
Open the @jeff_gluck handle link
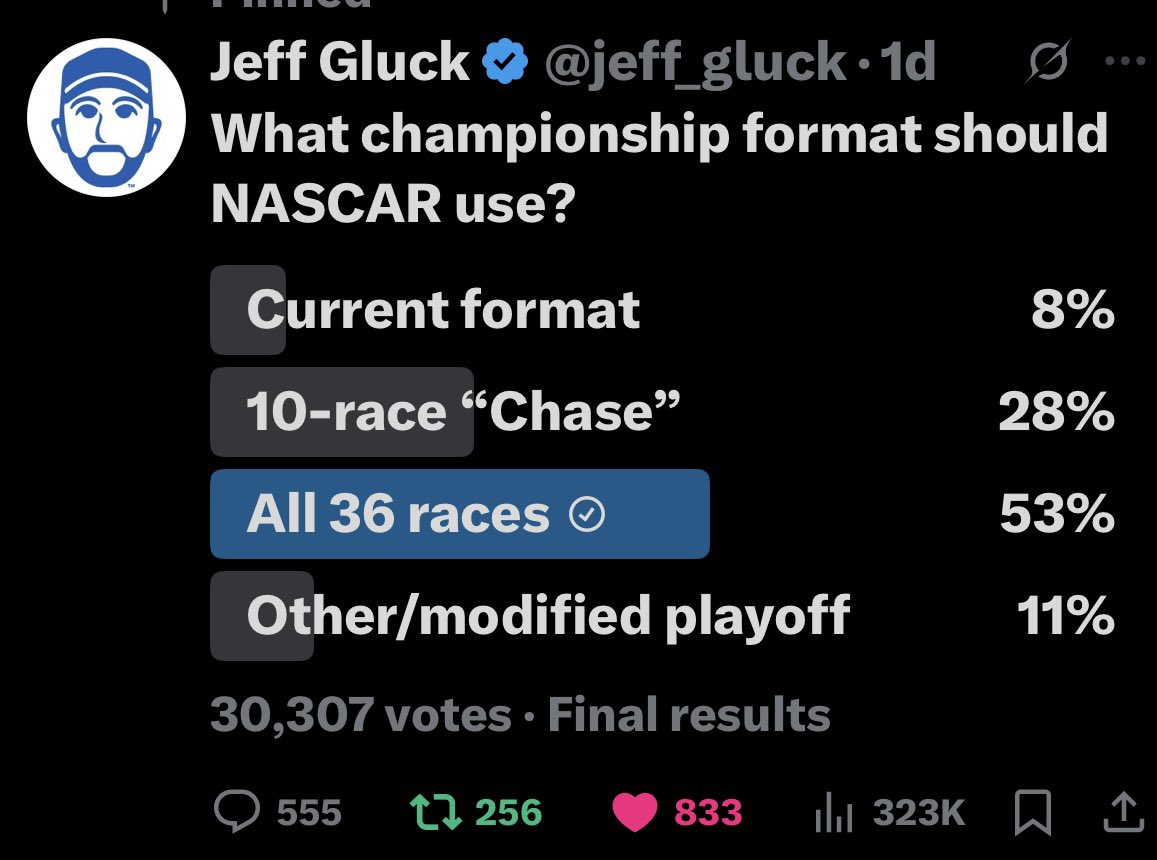point(696,64)
